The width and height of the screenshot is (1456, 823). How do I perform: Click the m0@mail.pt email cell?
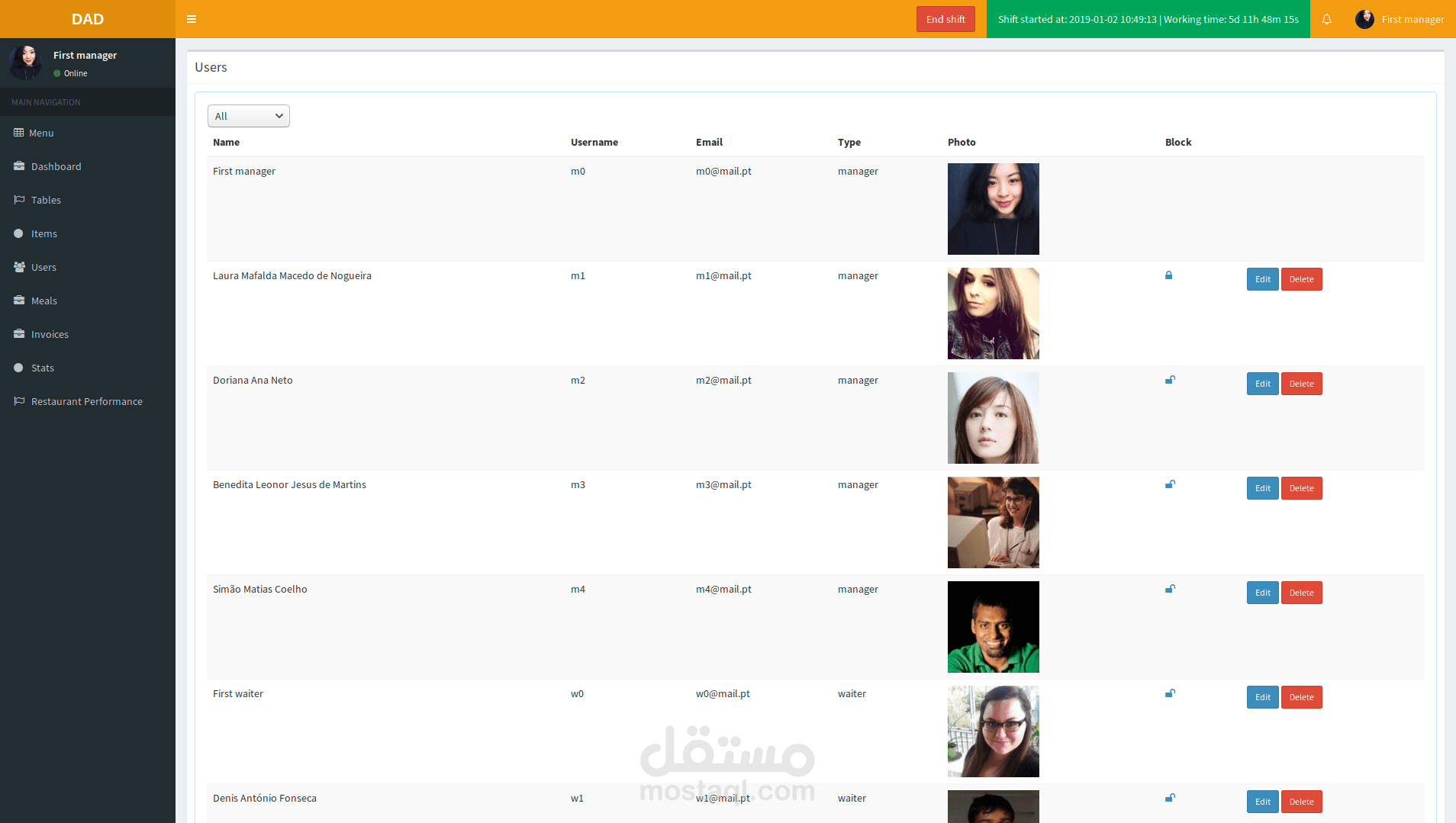723,171
